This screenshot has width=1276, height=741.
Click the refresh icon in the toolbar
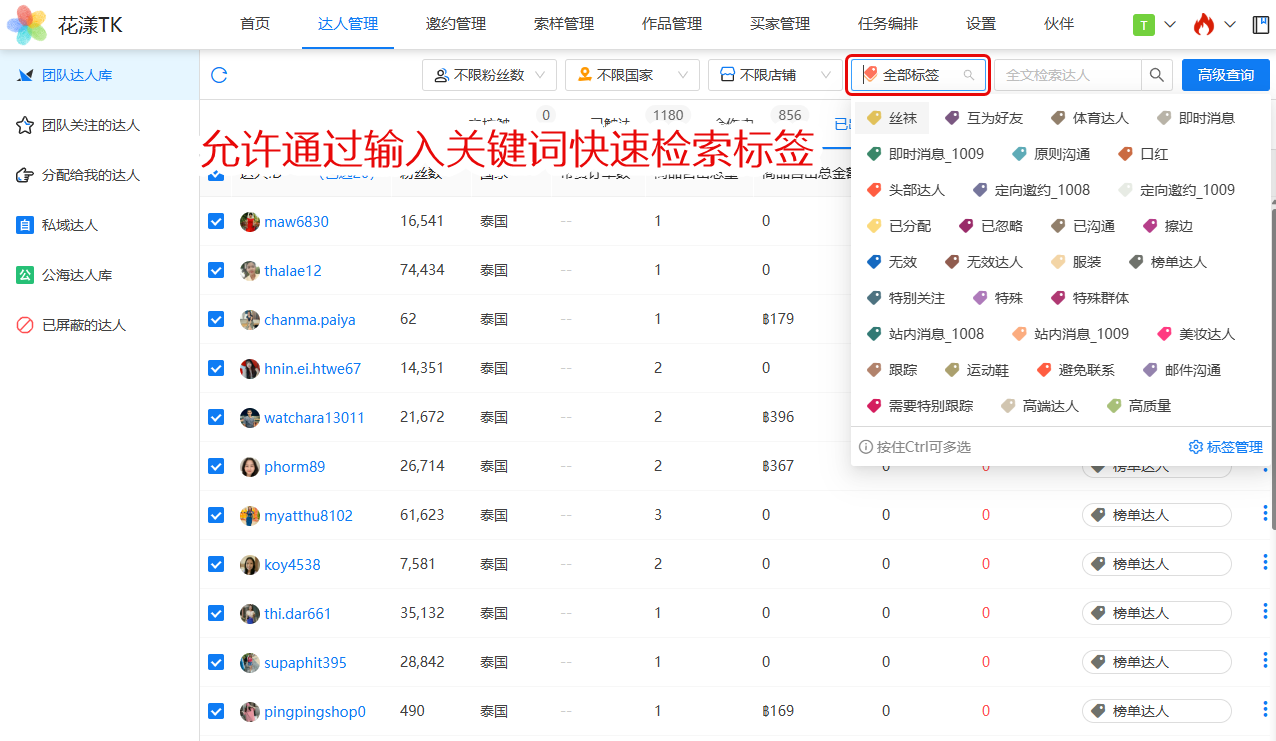219,75
